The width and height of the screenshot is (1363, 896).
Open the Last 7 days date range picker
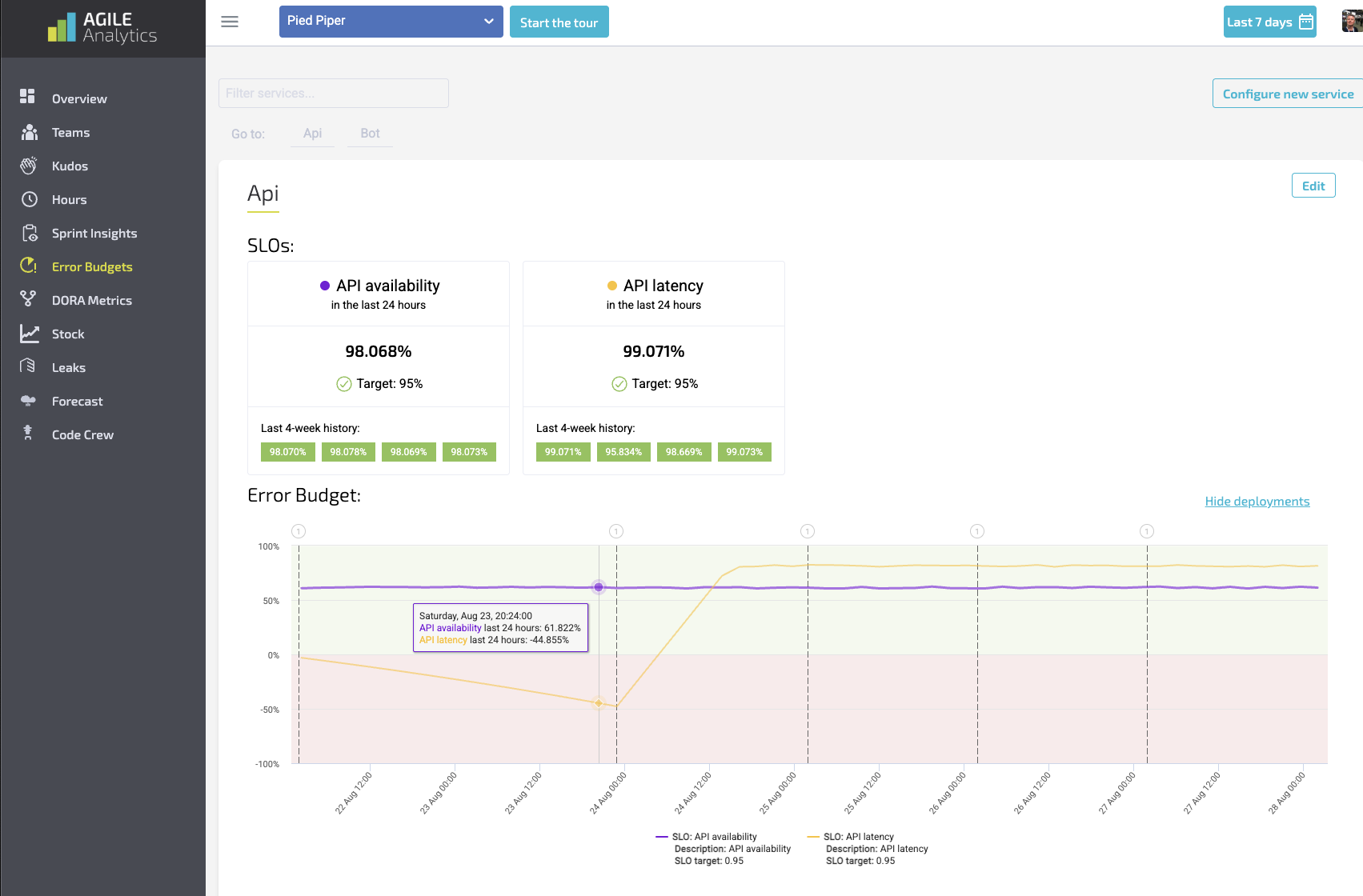(1269, 22)
